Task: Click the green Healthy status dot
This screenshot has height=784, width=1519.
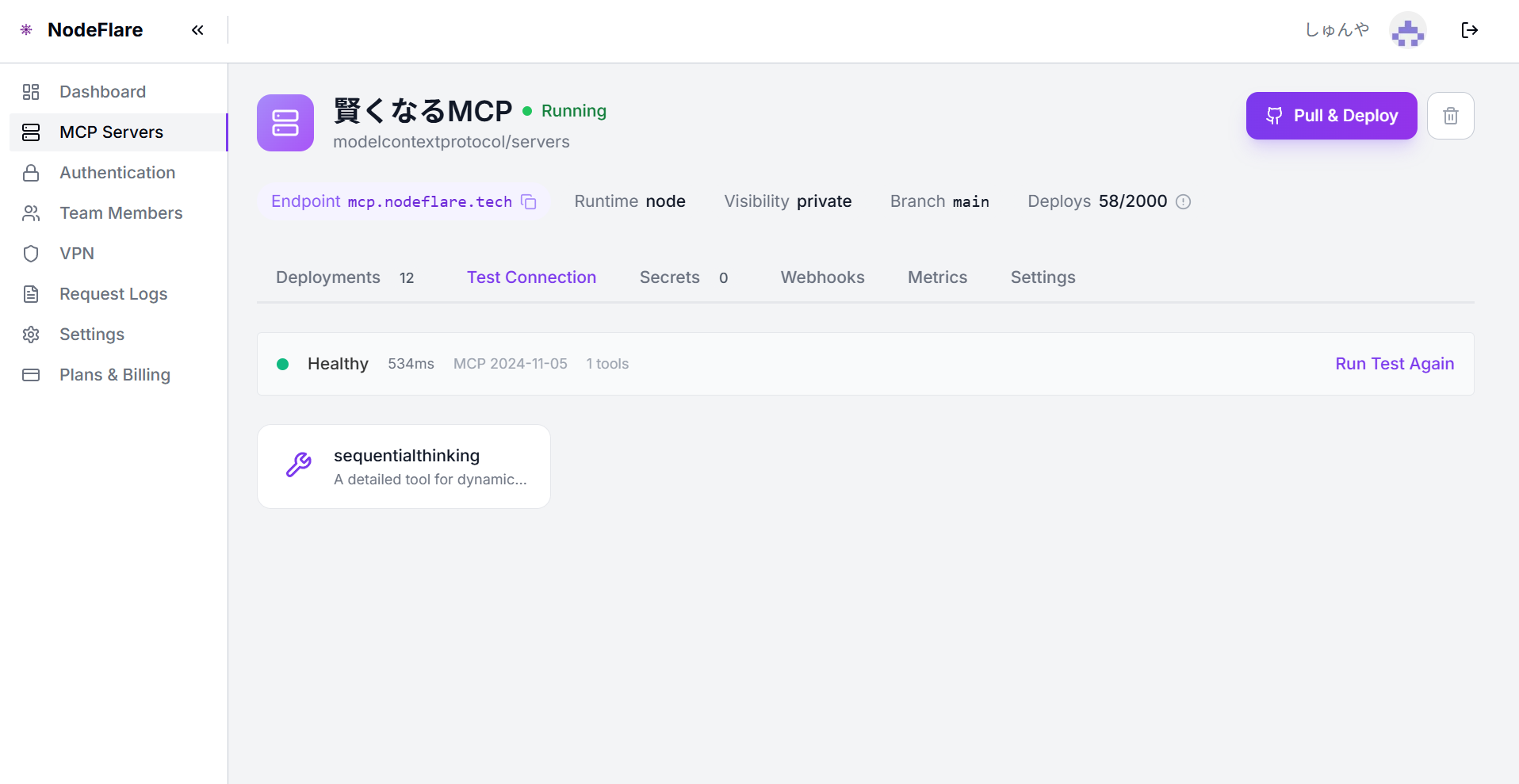Action: (282, 364)
